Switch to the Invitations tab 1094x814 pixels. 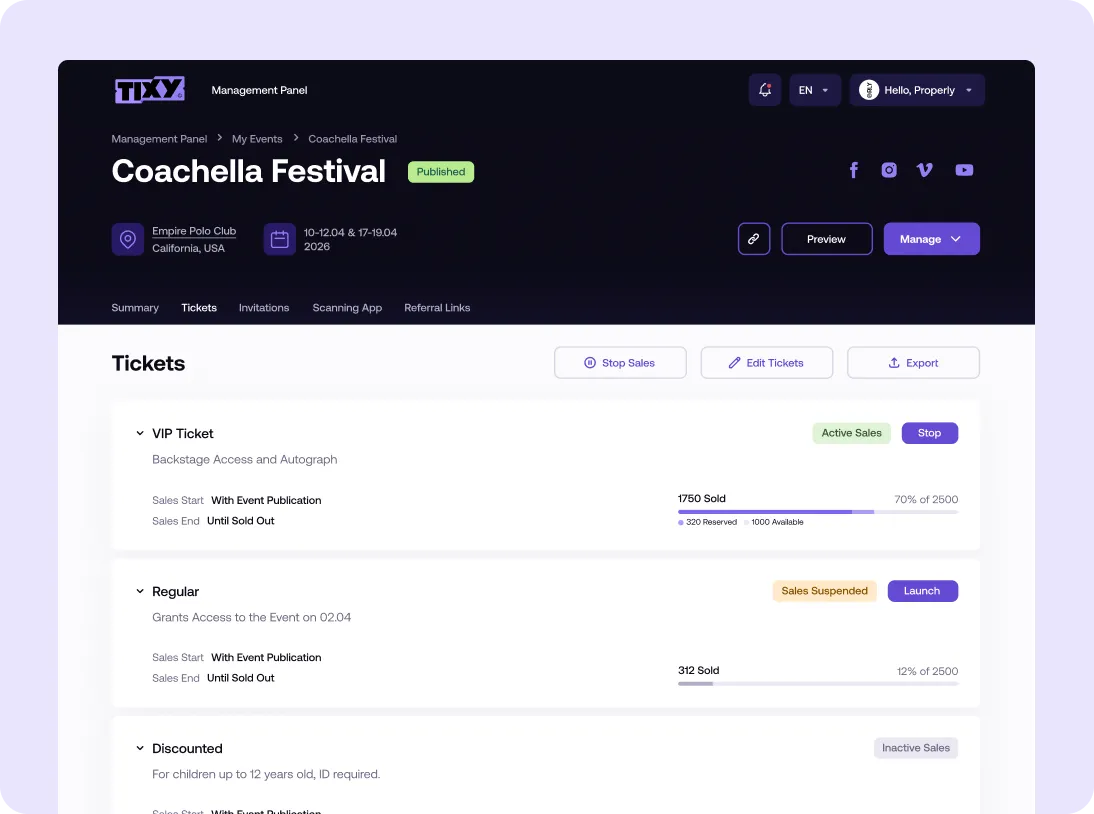pos(264,308)
